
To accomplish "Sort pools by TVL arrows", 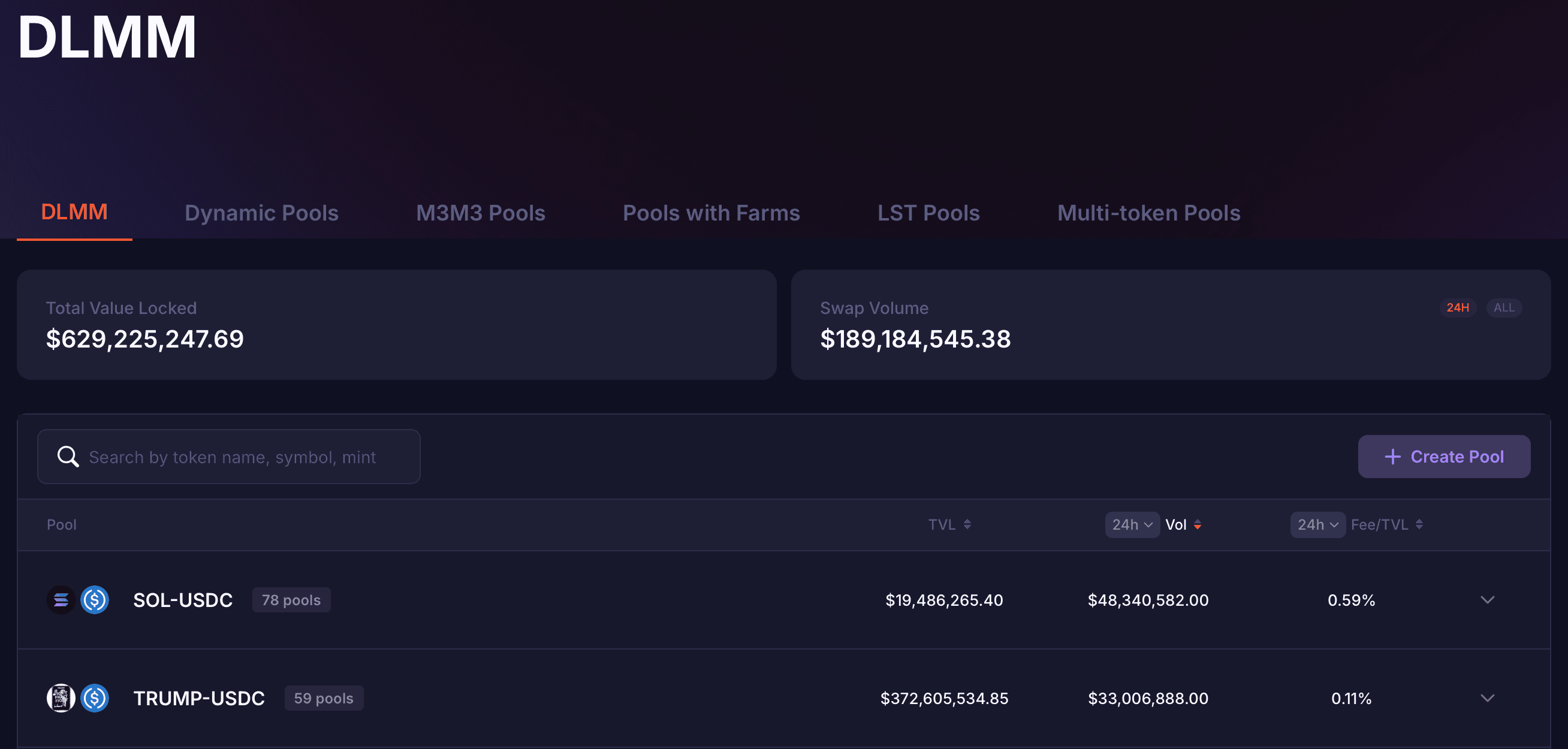I will pyautogui.click(x=967, y=524).
